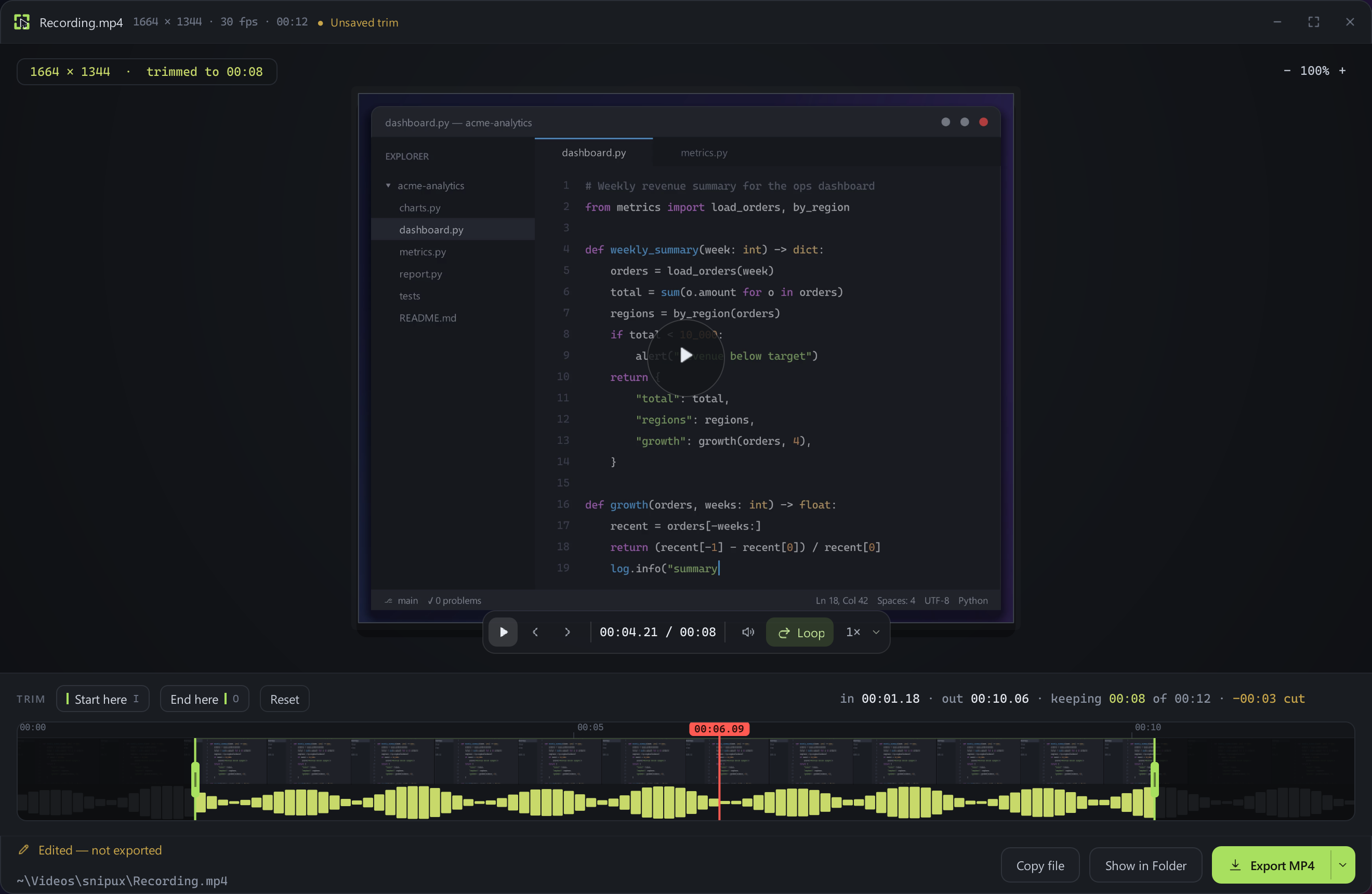Toggle the Loop playback button
The width and height of the screenshot is (1372, 894).
(800, 633)
